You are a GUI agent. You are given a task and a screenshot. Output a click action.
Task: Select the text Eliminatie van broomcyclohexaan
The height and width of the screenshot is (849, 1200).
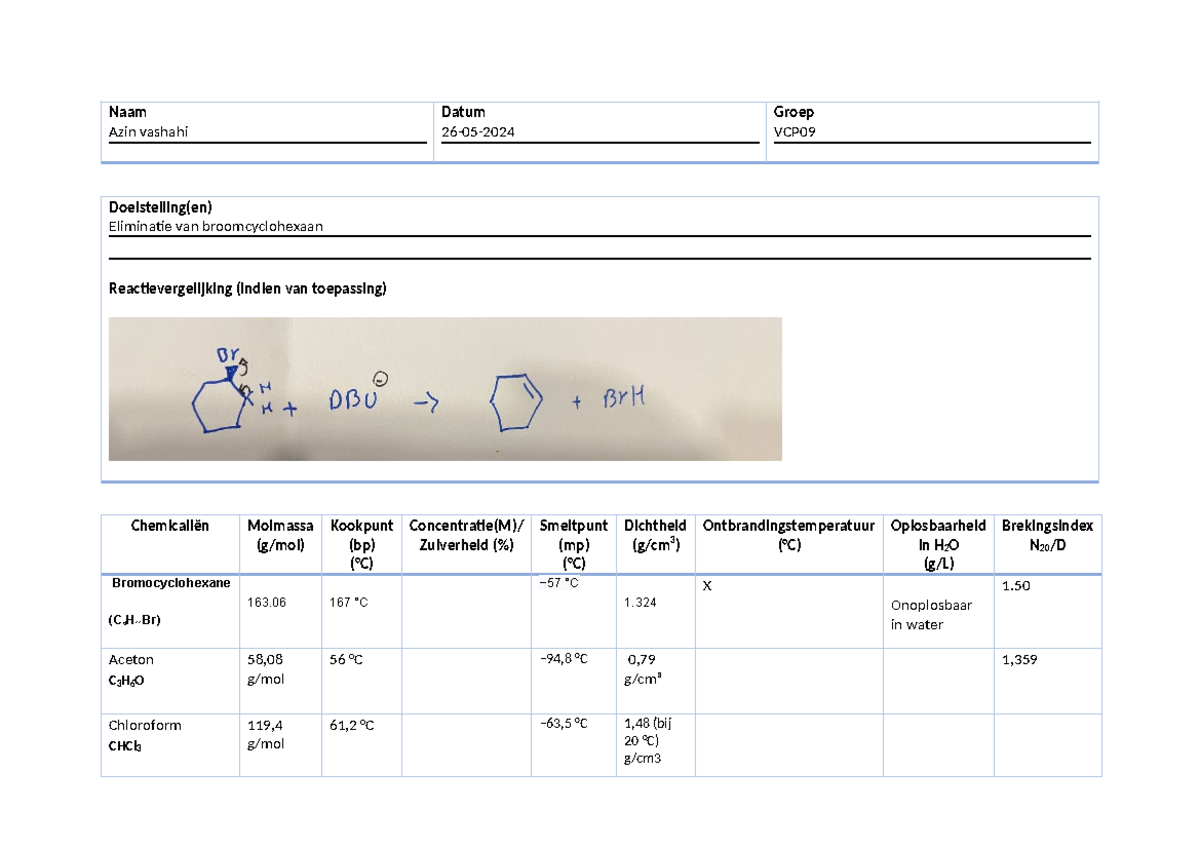(x=215, y=226)
